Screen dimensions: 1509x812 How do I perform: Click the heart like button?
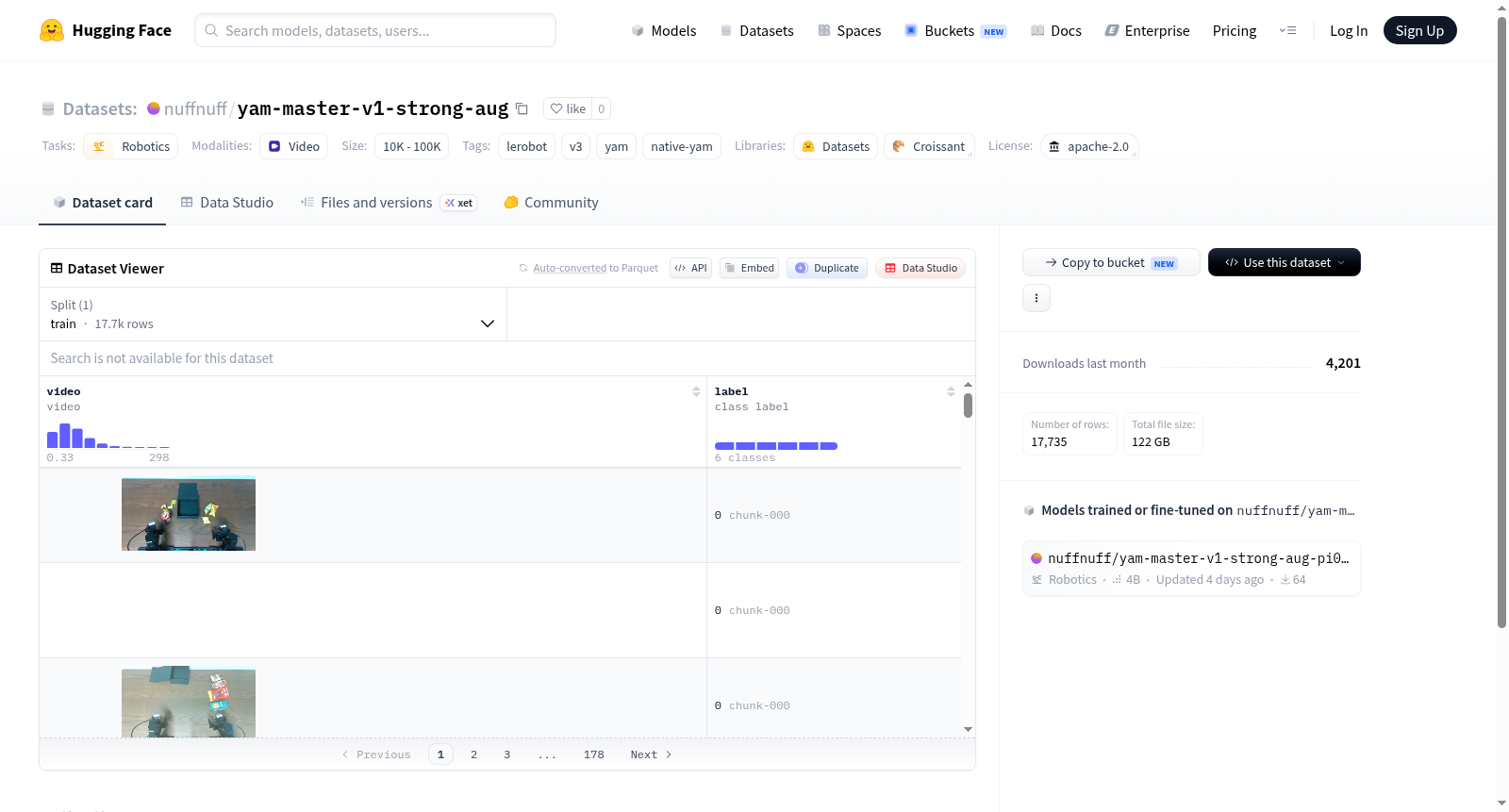pyautogui.click(x=568, y=108)
